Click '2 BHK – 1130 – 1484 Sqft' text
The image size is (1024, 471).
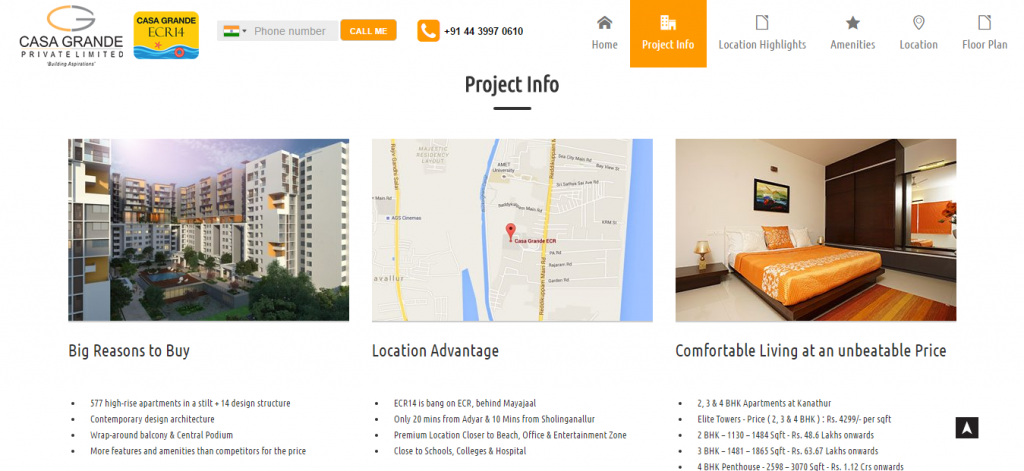784,435
